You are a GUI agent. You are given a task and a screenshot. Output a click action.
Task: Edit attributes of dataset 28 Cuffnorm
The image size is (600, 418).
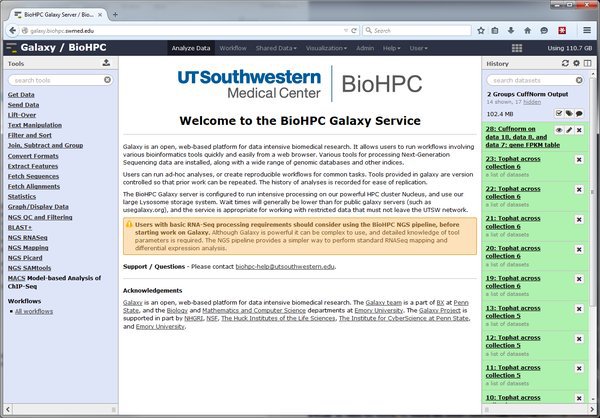click(x=569, y=130)
